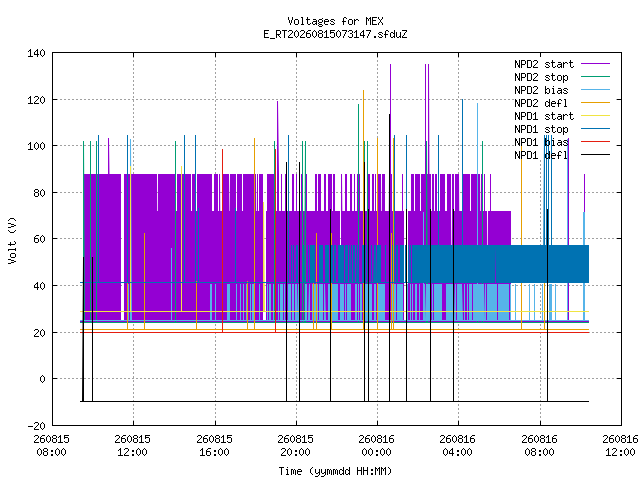Viewport: 640px width, 480px height.
Task: Click the purple NPD2 start legend line
Action: click(596, 64)
